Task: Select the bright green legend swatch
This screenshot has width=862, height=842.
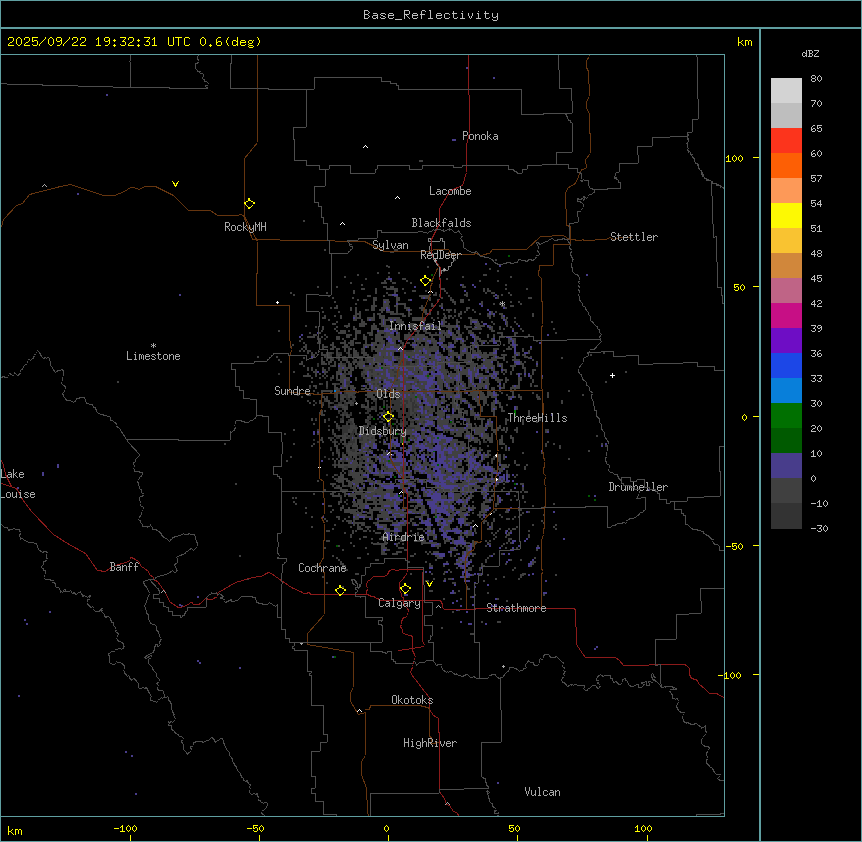Action: point(786,415)
